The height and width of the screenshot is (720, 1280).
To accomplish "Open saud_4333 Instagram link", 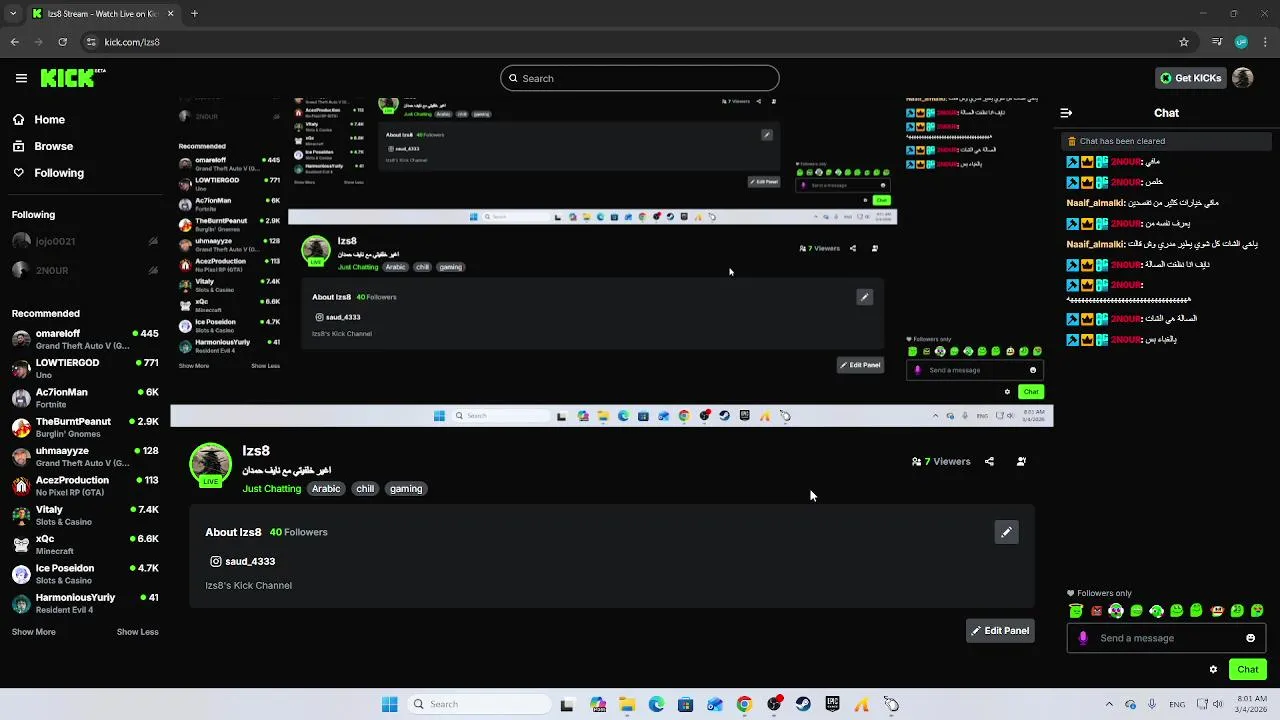I will pos(243,561).
